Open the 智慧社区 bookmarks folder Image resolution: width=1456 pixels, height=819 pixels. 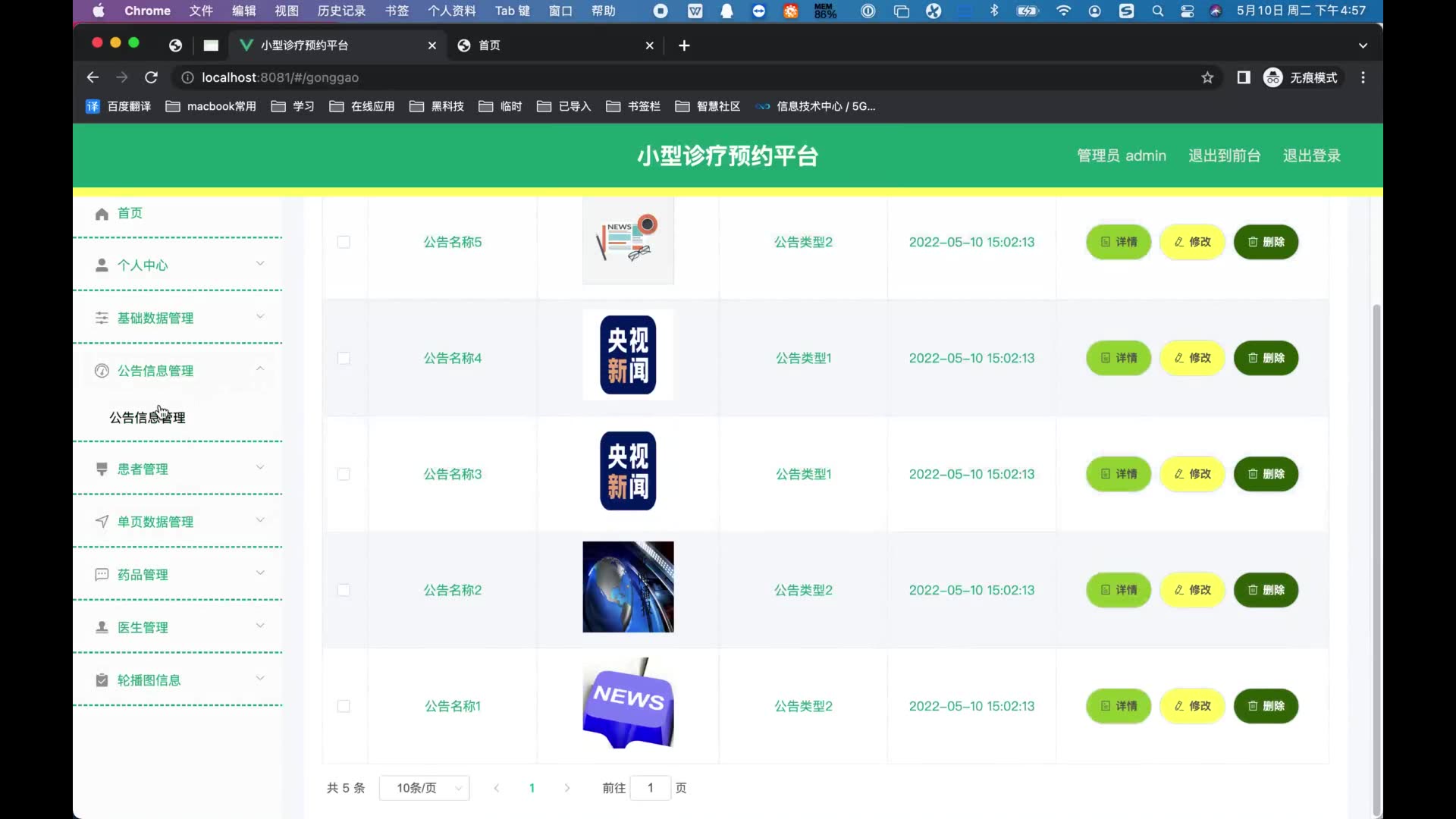(708, 106)
